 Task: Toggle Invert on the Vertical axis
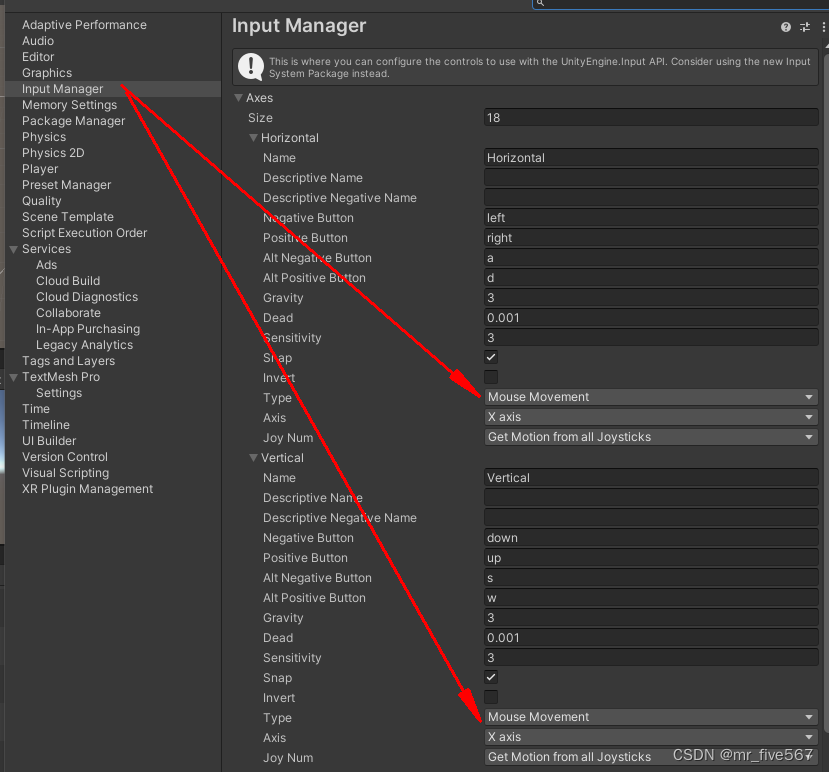click(x=490, y=697)
